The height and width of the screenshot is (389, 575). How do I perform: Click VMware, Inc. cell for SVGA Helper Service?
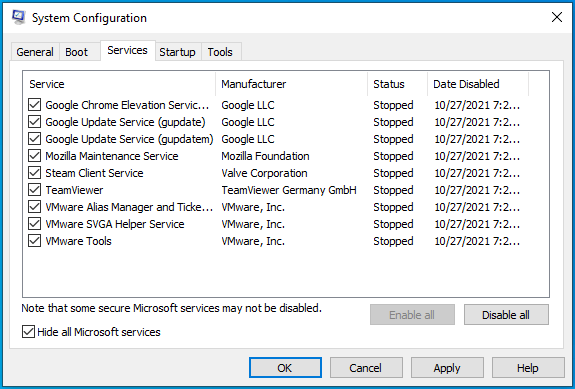[253, 224]
